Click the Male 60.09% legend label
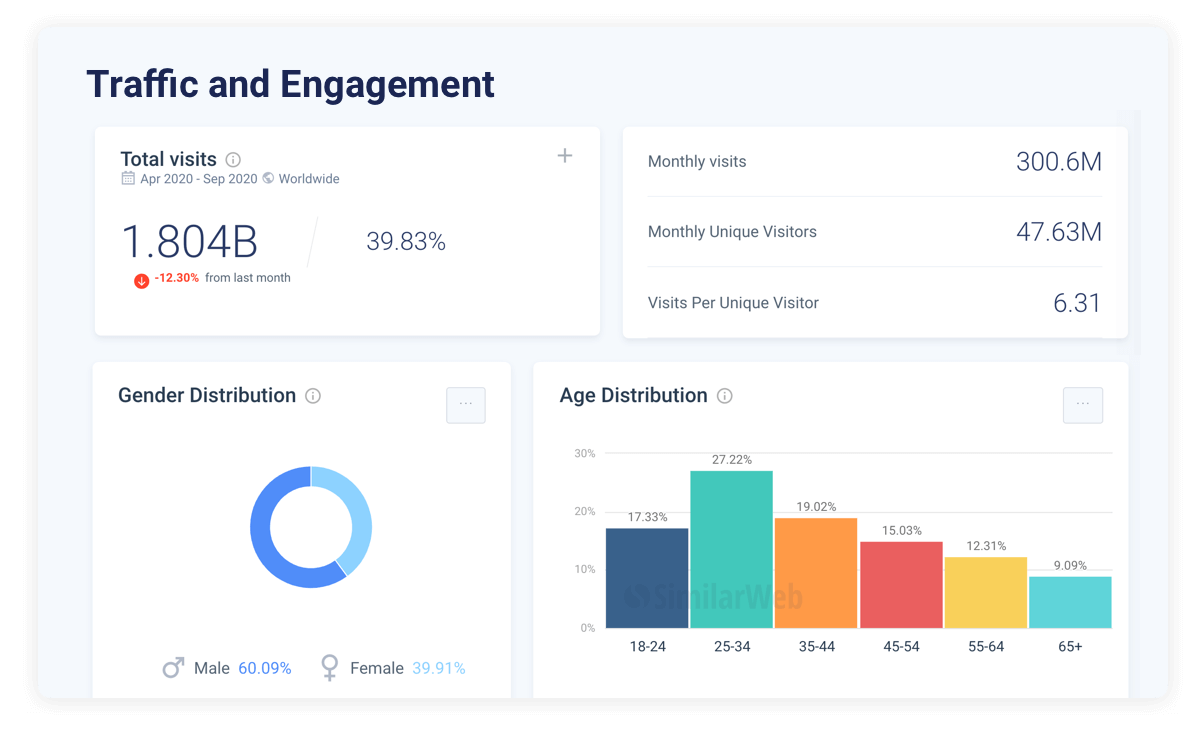This screenshot has height=730, width=1200. (242, 668)
